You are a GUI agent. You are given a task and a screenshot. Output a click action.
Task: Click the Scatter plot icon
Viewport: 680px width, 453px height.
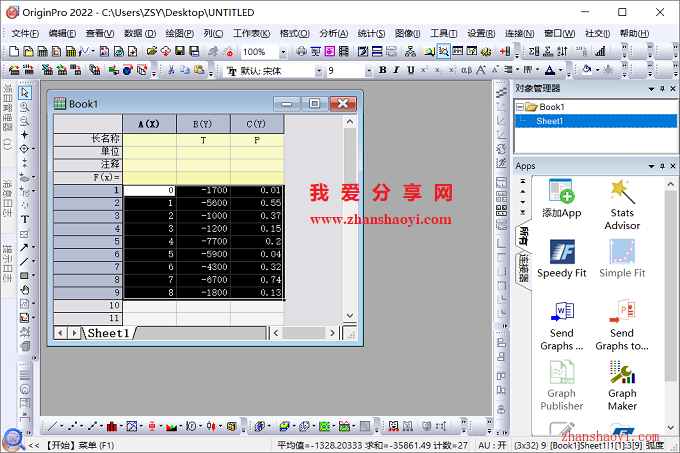pos(72,427)
